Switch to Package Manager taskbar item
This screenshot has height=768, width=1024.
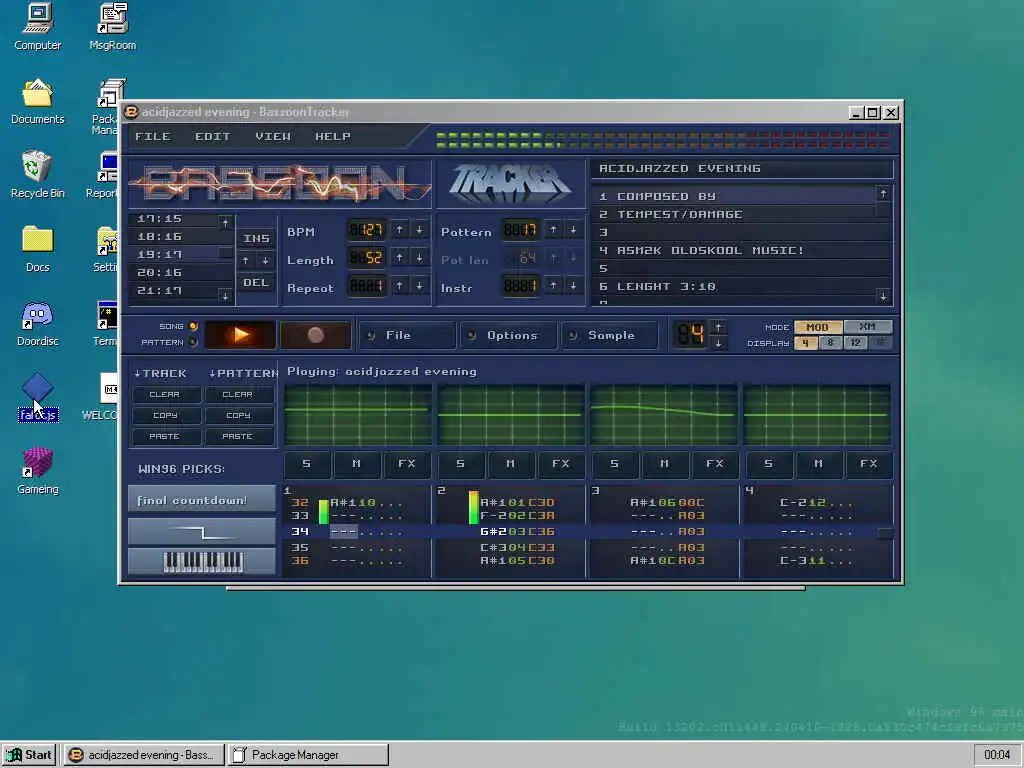[x=307, y=755]
